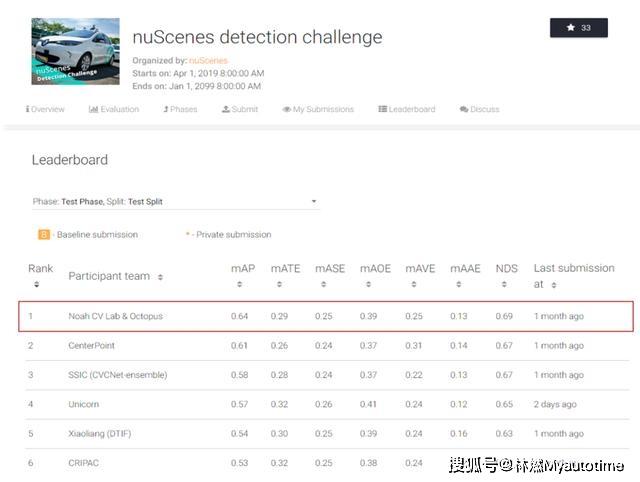Open the Discuss tab

point(480,109)
